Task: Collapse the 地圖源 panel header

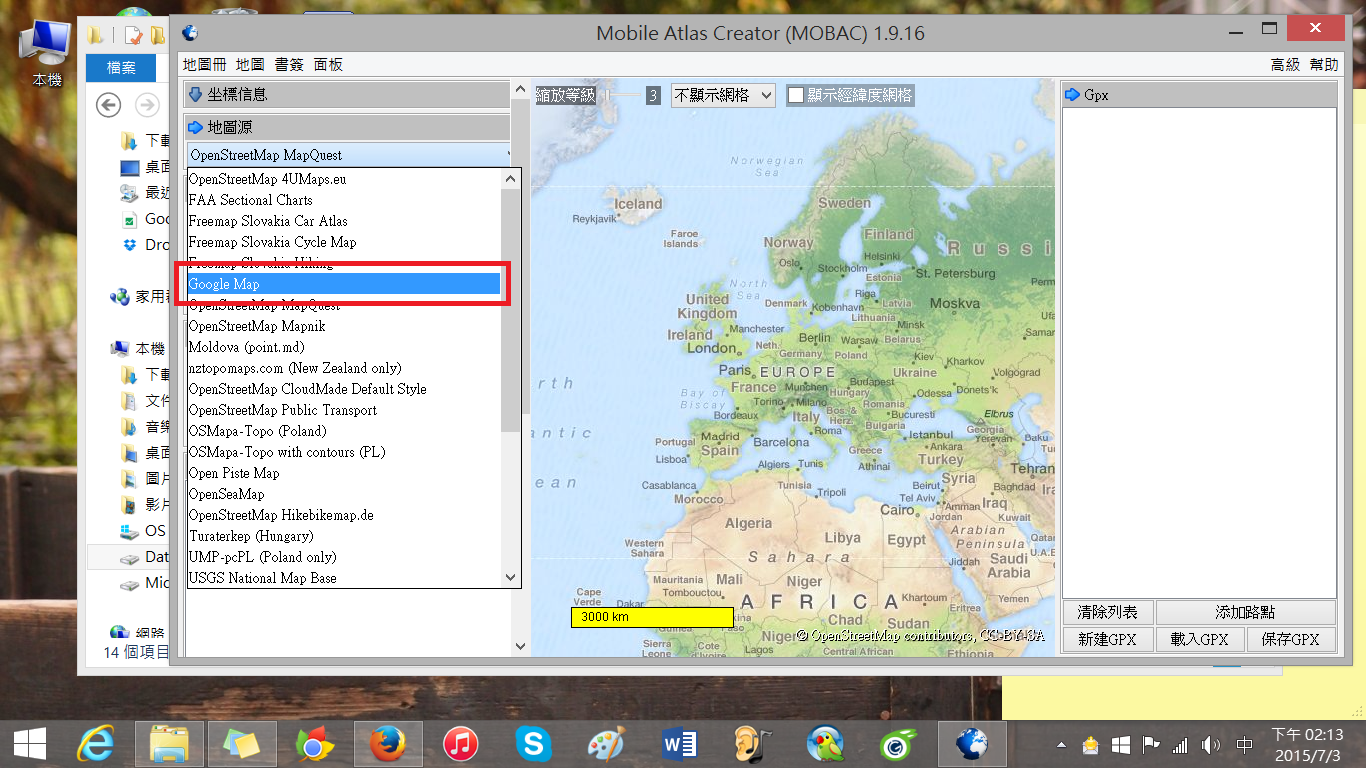Action: [348, 127]
